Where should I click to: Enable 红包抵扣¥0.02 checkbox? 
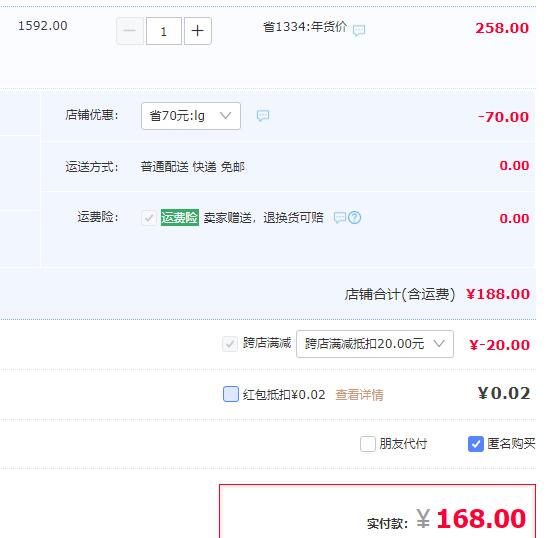[x=231, y=394]
